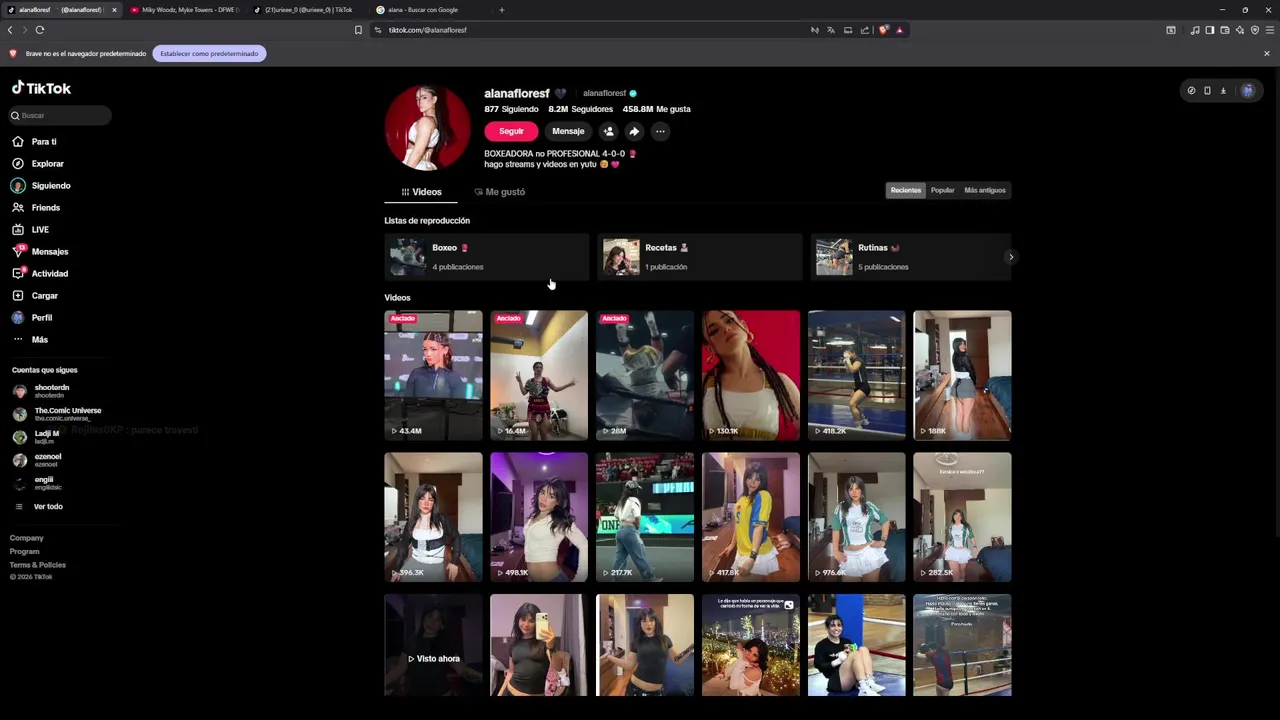Click the phone app icon in top-right pill

pyautogui.click(x=1207, y=91)
